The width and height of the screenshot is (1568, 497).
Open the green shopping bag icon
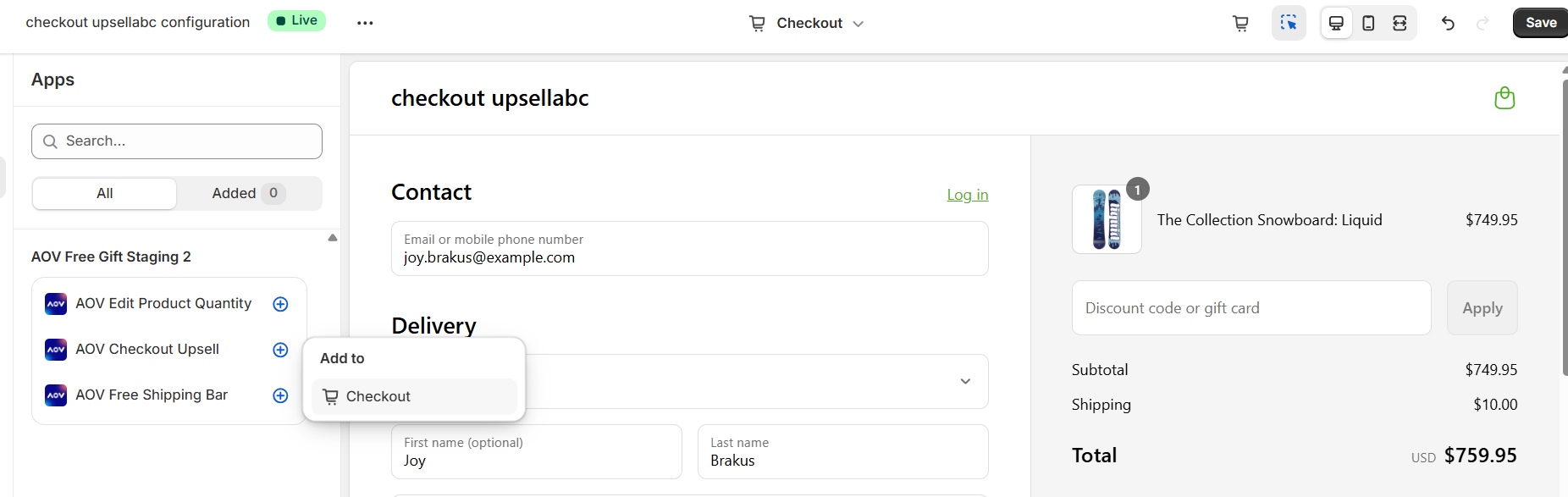(x=1505, y=98)
